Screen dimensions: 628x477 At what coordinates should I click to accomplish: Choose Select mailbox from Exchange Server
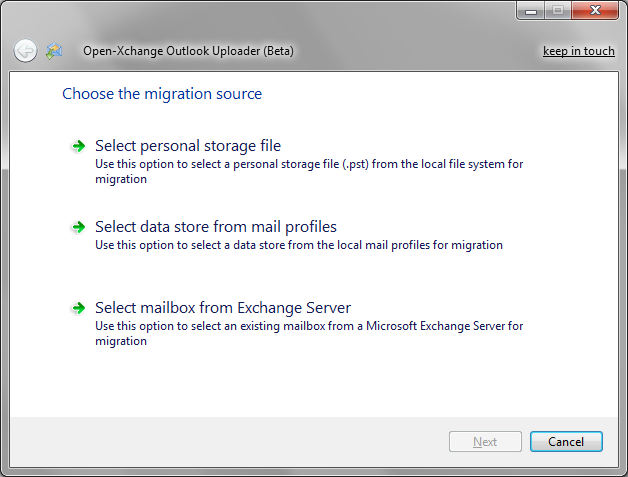point(223,308)
